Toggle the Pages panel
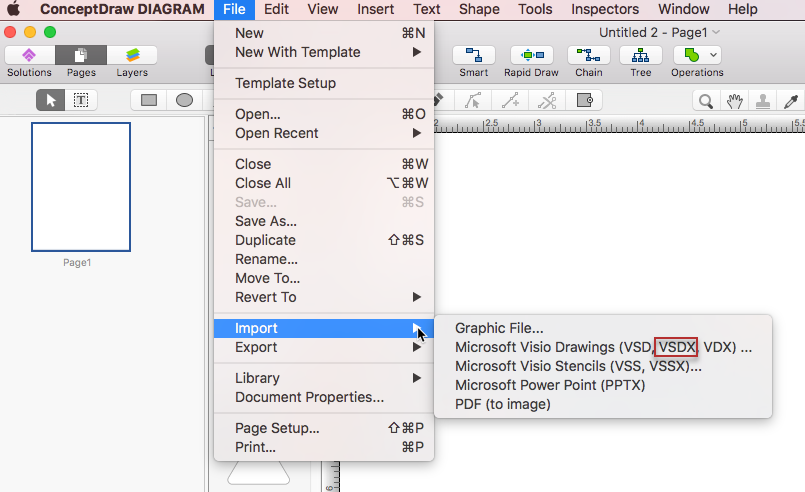Image resolution: width=805 pixels, height=492 pixels. click(81, 55)
